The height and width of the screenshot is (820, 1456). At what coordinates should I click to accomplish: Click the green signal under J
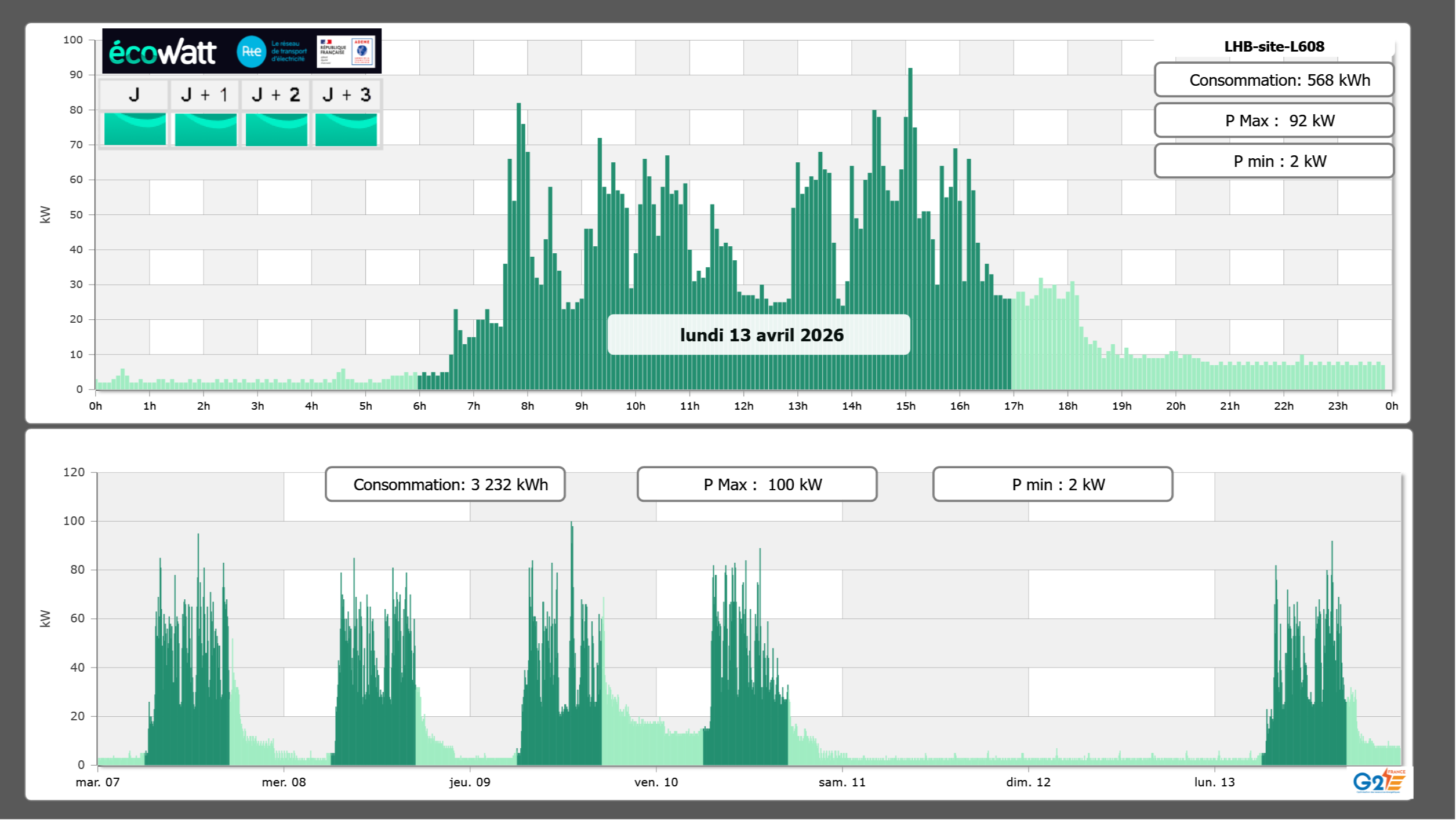click(x=135, y=129)
